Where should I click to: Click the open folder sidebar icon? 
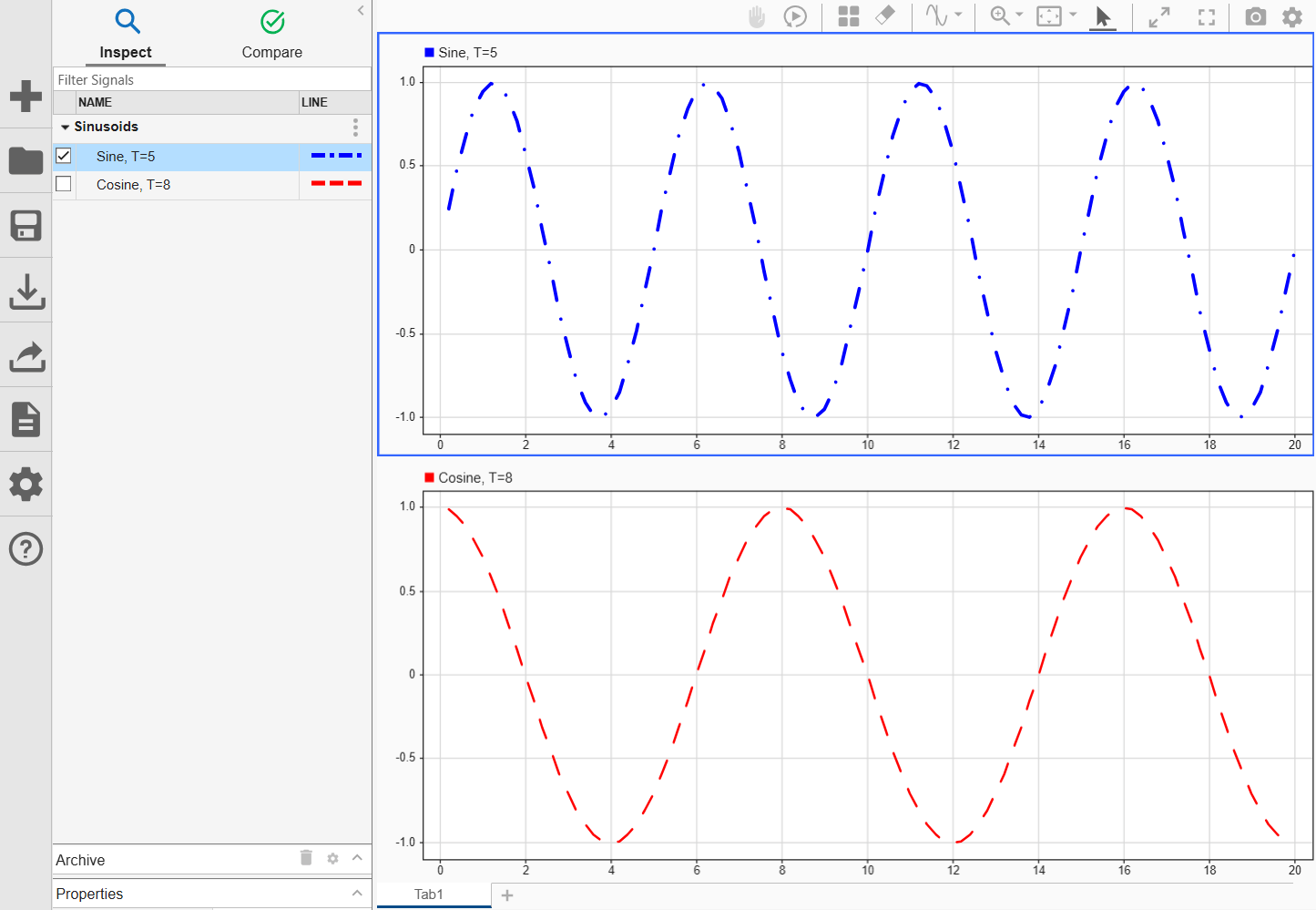pyautogui.click(x=26, y=160)
